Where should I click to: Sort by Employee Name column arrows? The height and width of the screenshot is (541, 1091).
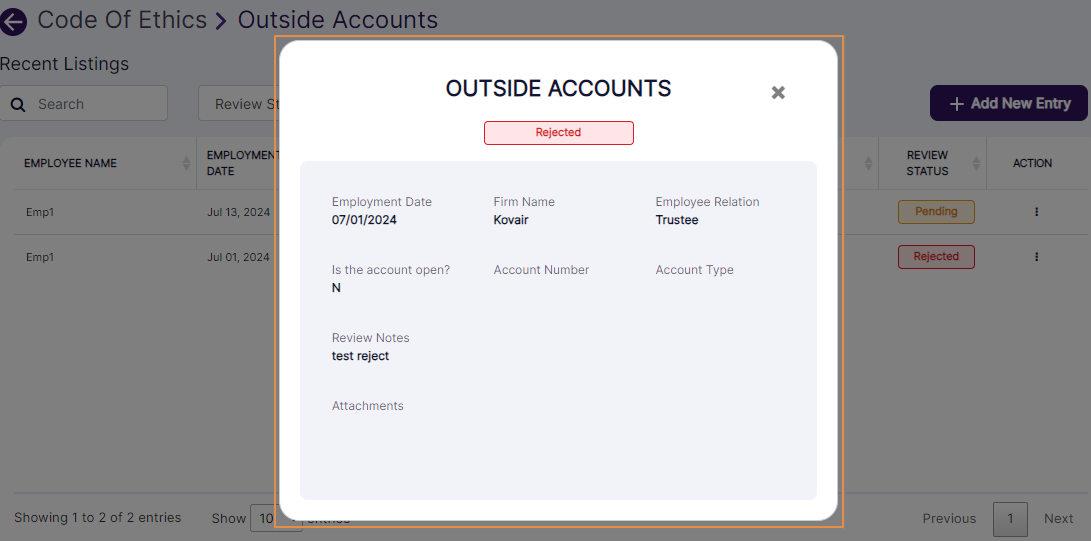point(186,163)
